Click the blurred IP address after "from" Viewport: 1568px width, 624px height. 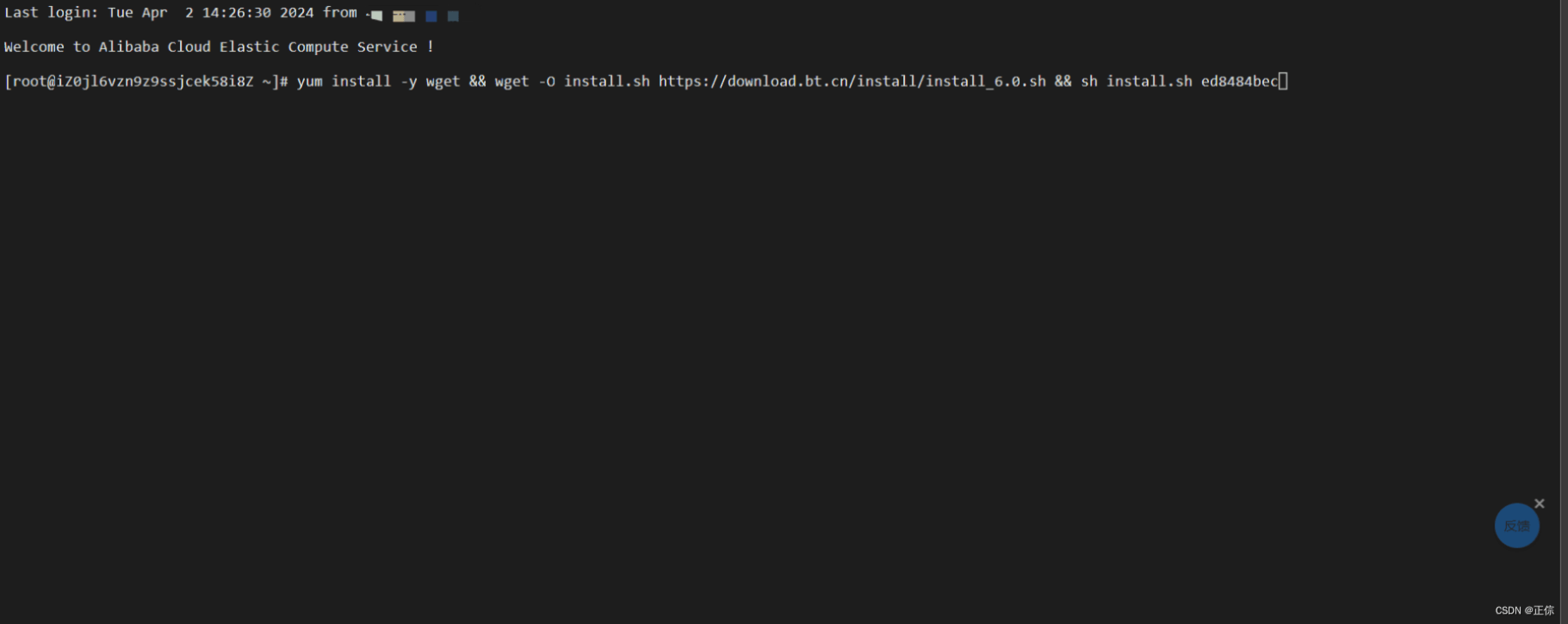click(415, 15)
